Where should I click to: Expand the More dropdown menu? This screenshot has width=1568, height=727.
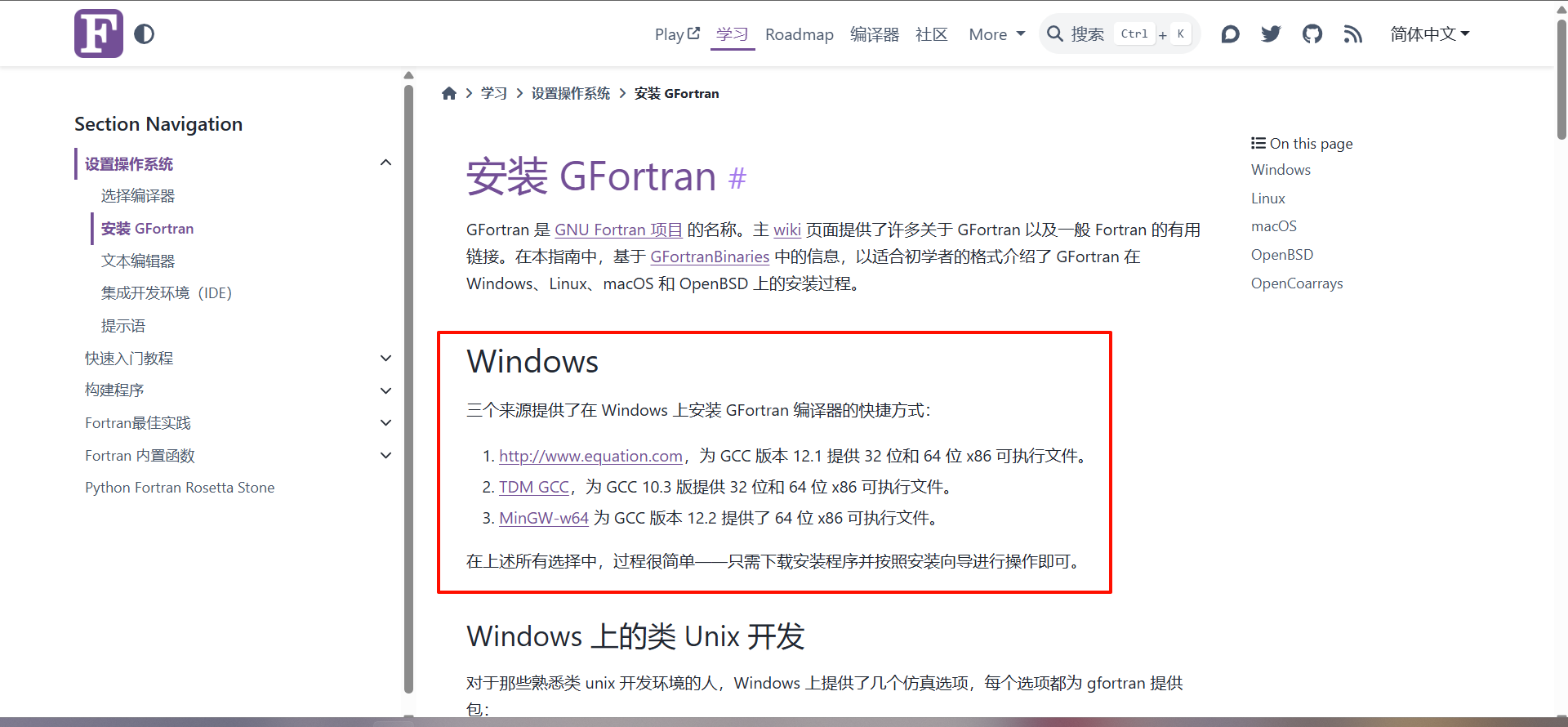coord(996,34)
